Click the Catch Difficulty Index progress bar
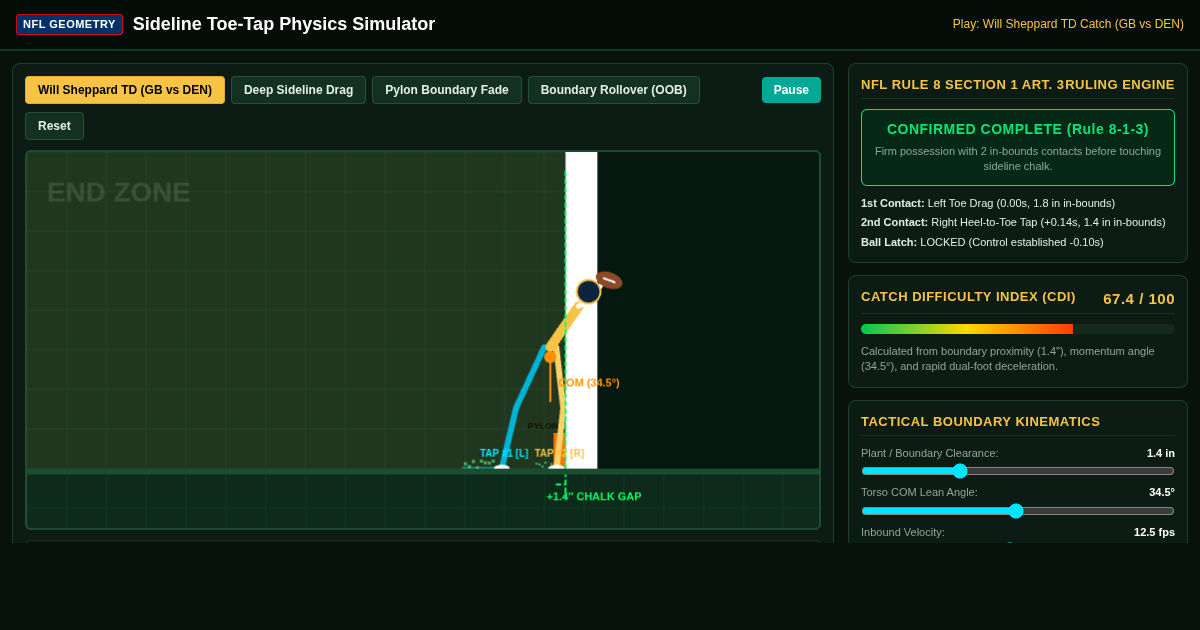 point(1018,329)
